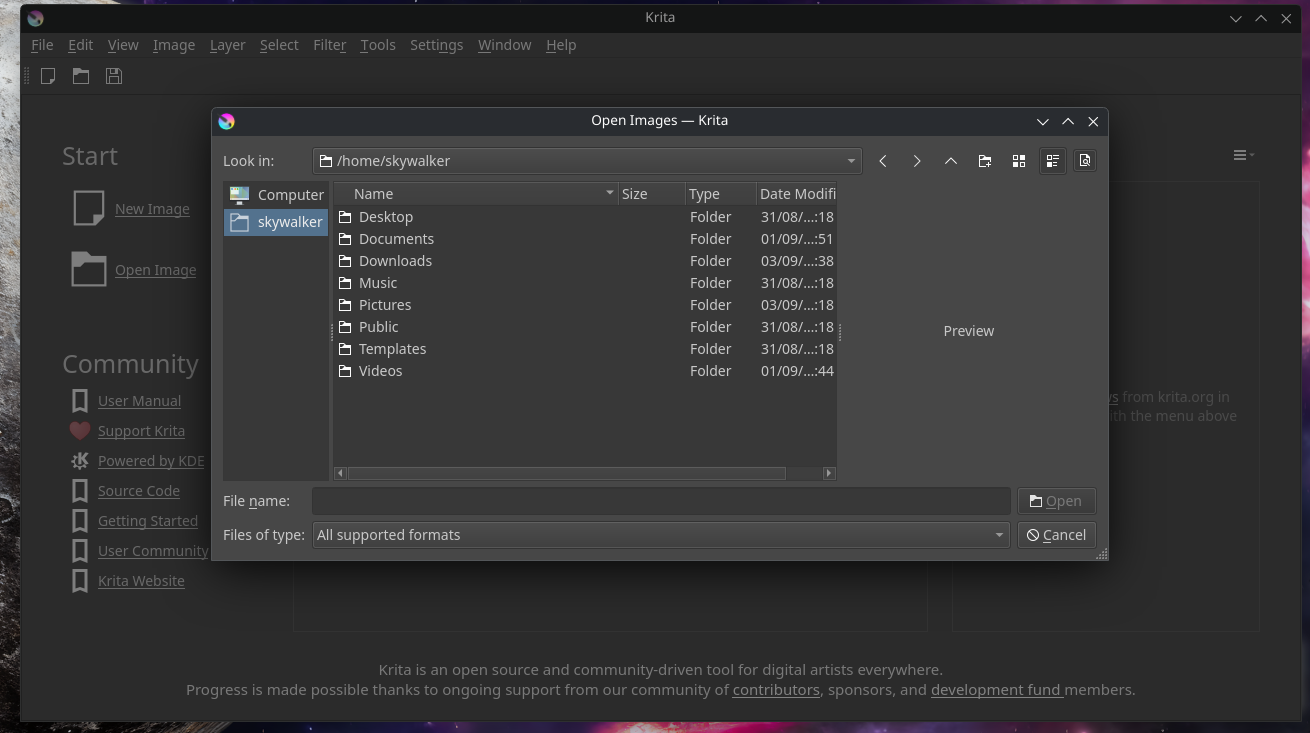
Task: Open the news options hamburger dropdown
Action: pos(1243,155)
